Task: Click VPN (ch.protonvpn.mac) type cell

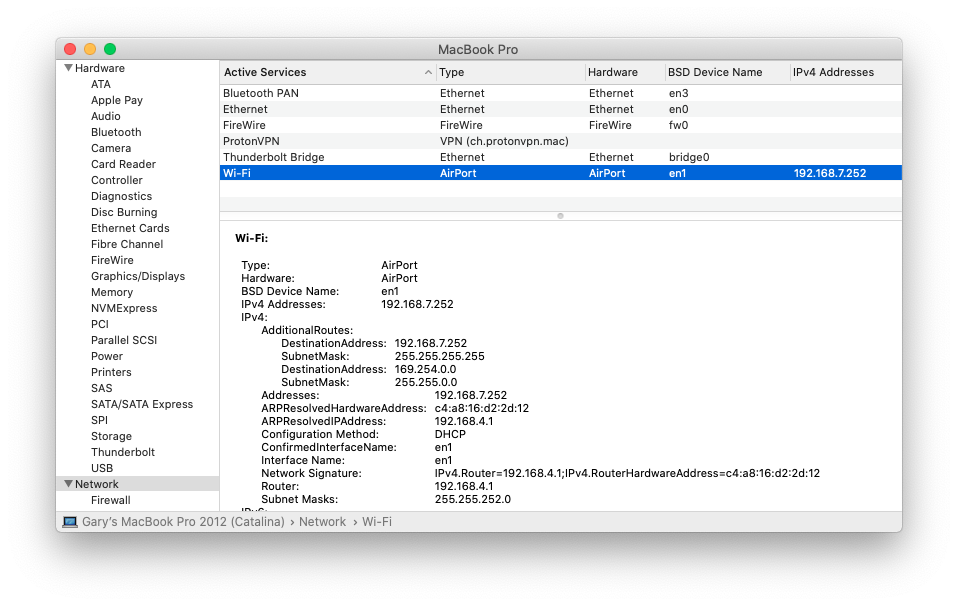Action: 504,141
